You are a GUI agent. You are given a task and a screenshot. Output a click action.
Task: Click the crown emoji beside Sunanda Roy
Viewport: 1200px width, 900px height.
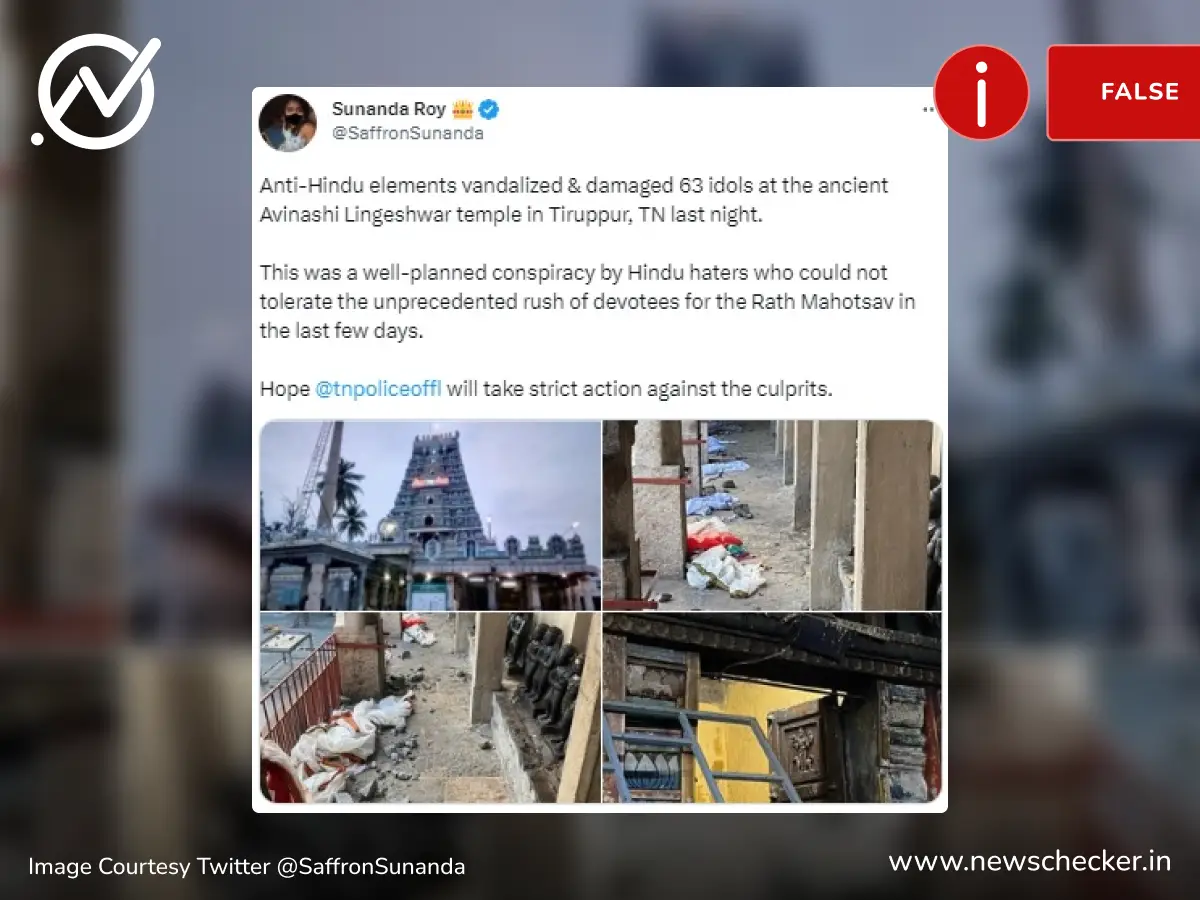[463, 110]
